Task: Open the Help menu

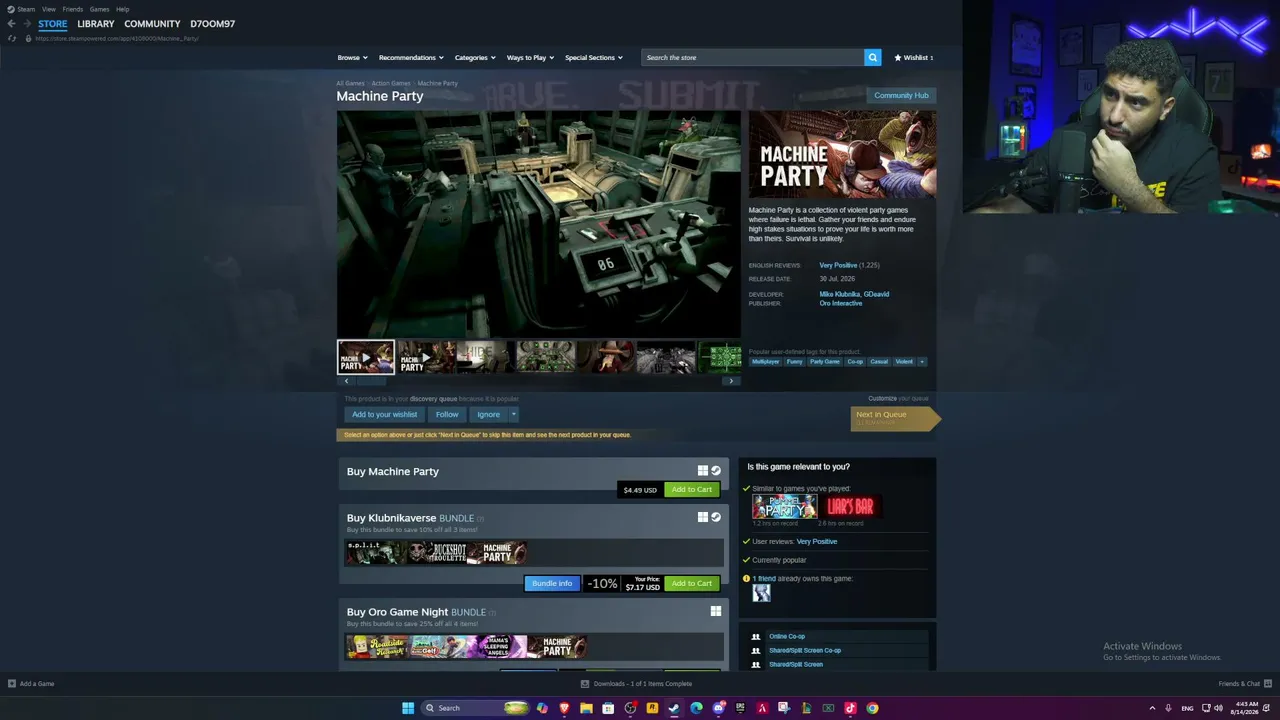Action: [x=123, y=9]
